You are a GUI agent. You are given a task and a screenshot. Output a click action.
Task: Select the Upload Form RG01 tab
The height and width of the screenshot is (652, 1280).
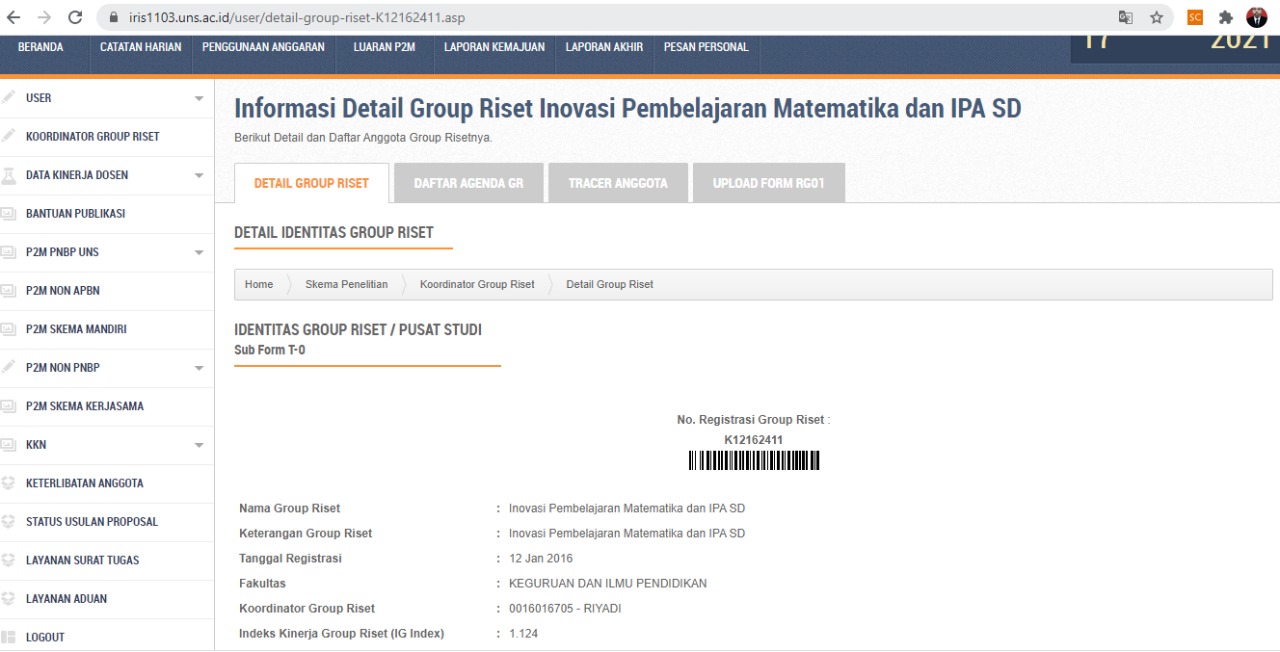768,183
